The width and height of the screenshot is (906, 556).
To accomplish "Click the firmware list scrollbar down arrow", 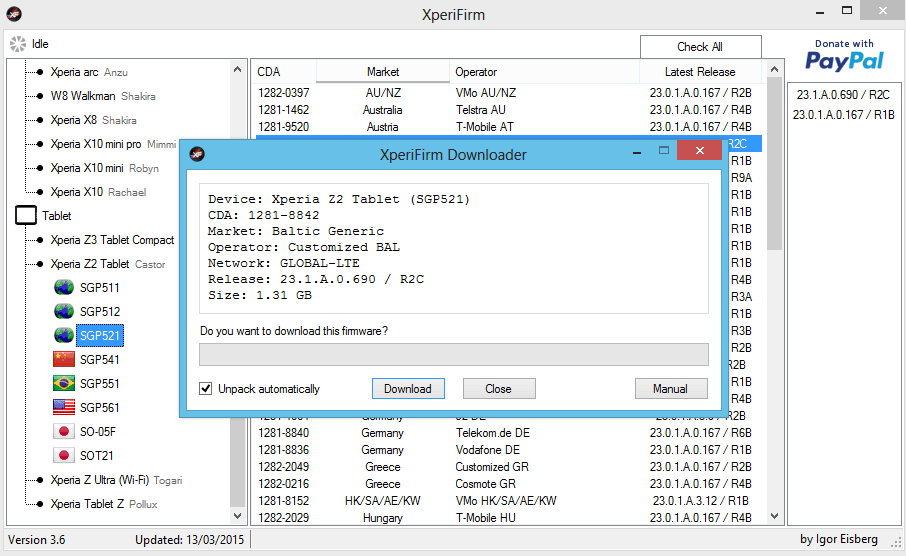I will [x=774, y=516].
